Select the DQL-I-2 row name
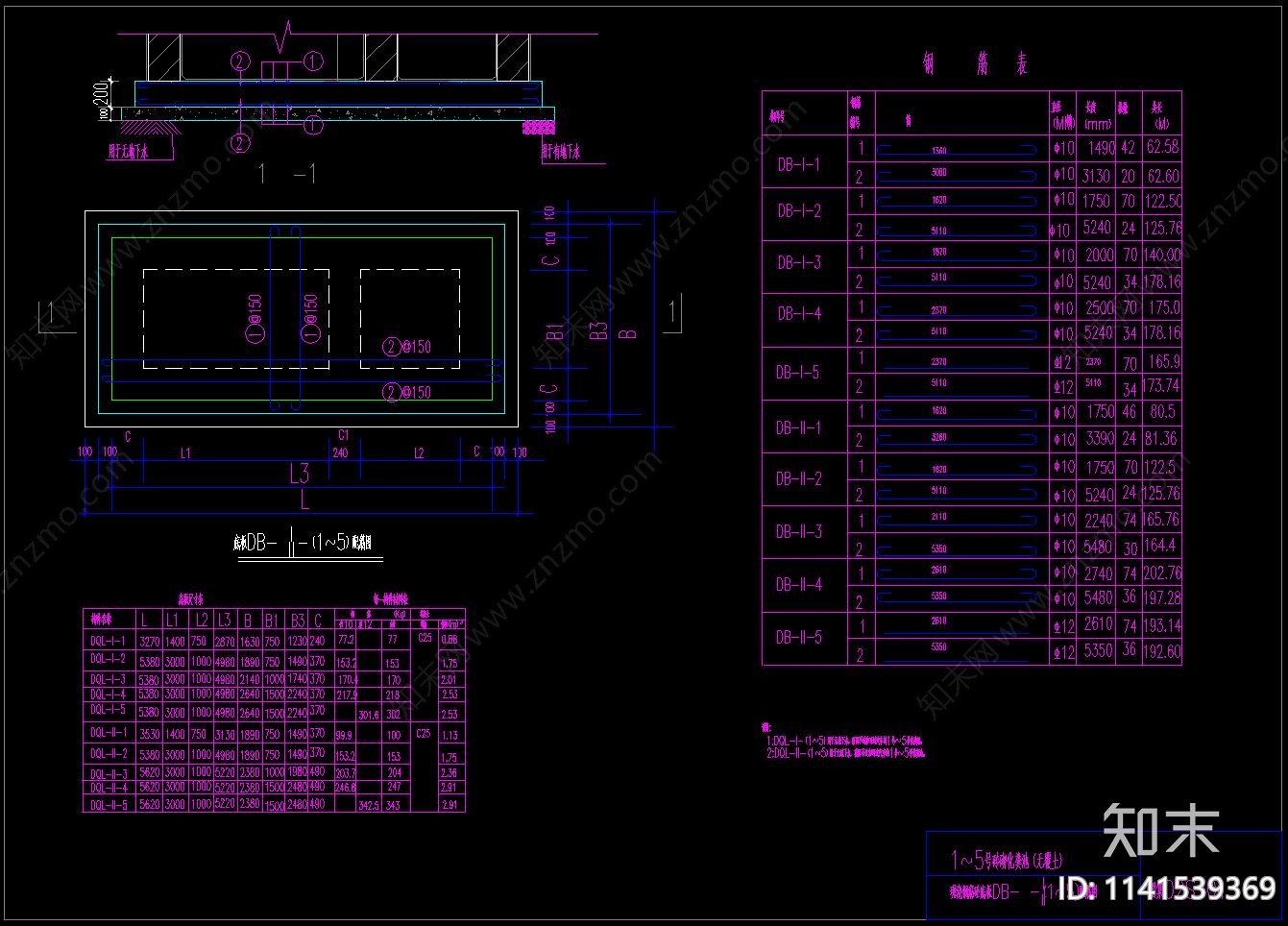 [x=109, y=659]
